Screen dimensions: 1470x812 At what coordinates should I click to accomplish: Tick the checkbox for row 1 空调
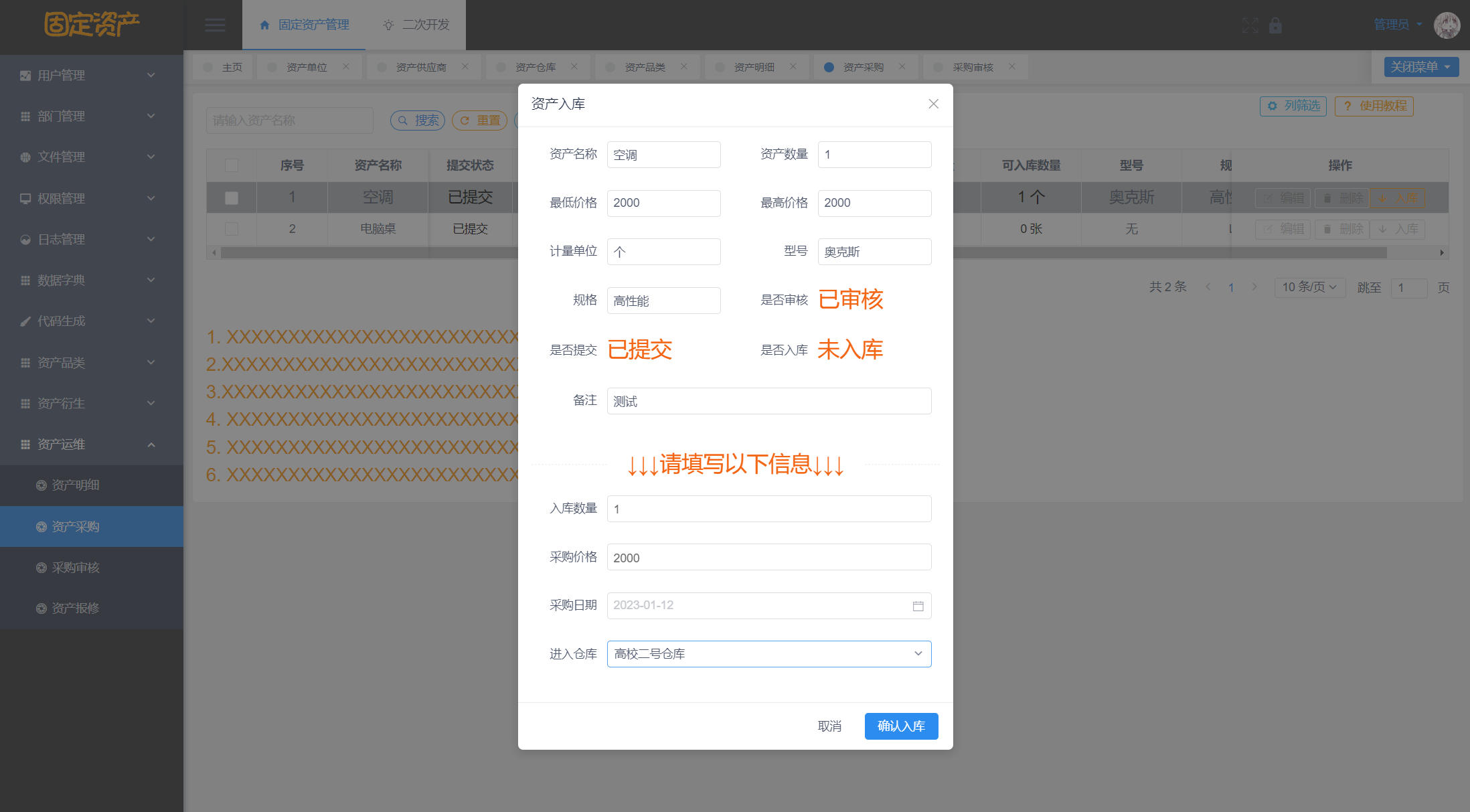pos(232,197)
